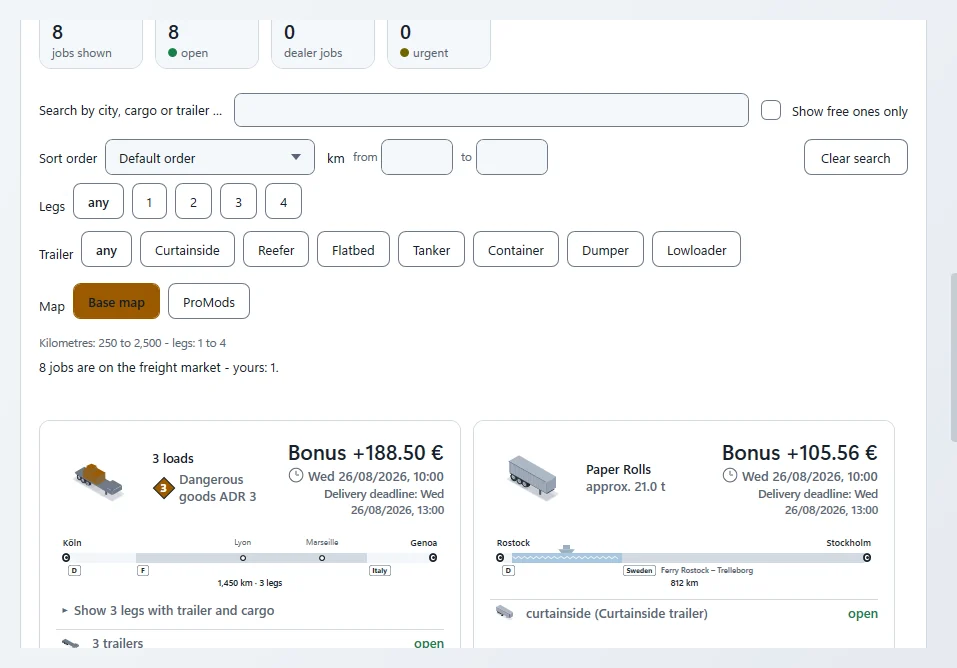The image size is (957, 668).
Task: Select Legs filter 4
Action: point(283,201)
